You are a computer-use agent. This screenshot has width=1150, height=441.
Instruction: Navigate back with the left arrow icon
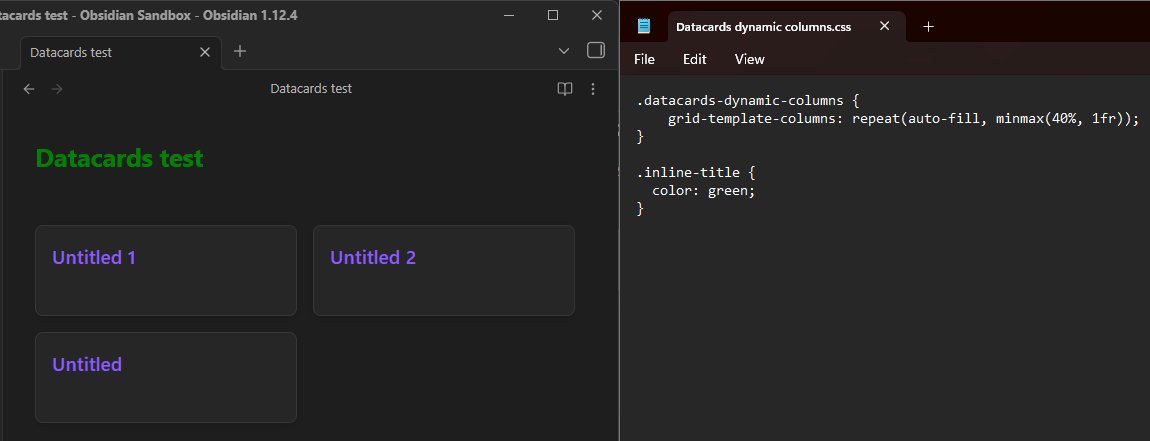pyautogui.click(x=29, y=89)
